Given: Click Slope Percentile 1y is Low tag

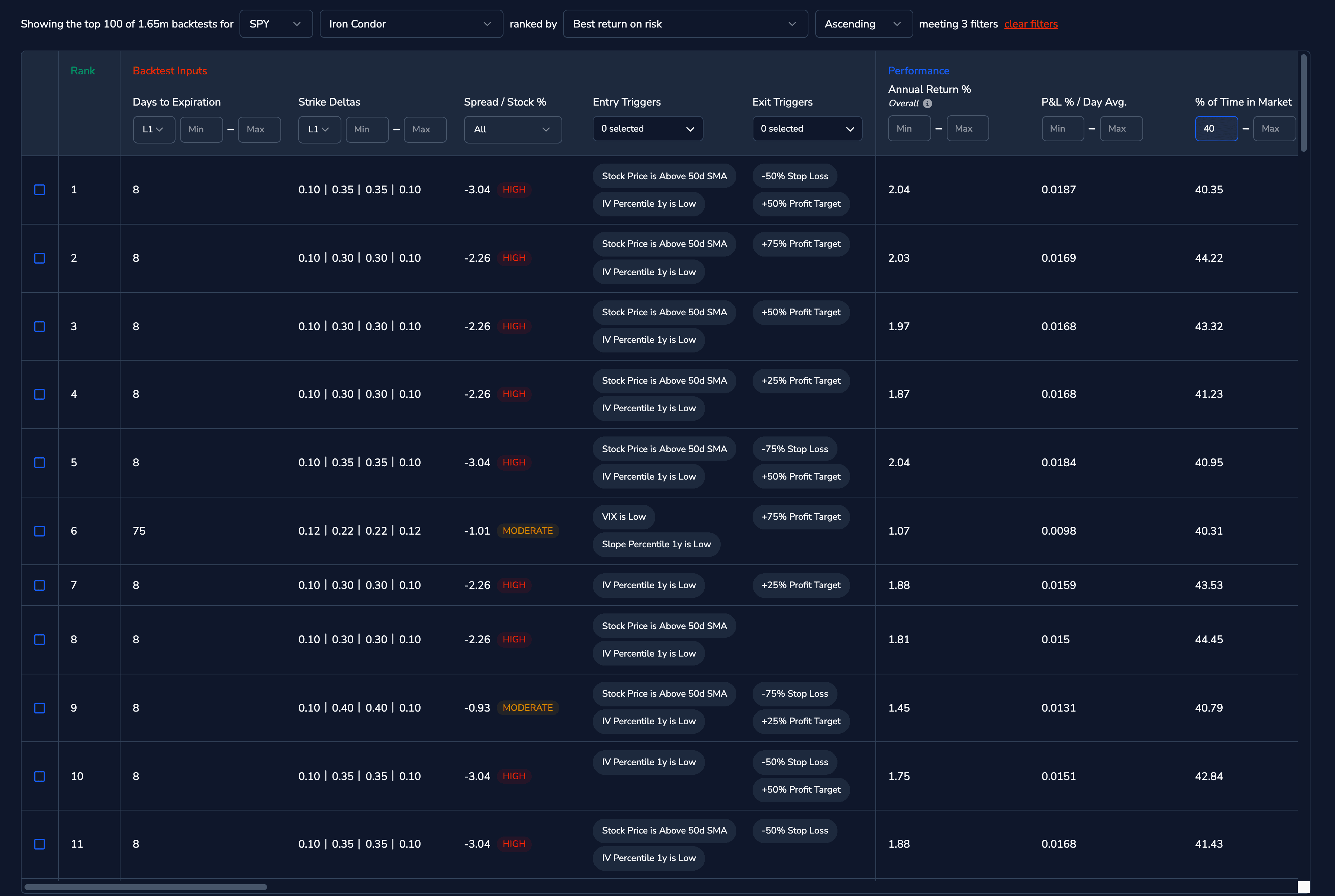Looking at the screenshot, I should coord(656,545).
